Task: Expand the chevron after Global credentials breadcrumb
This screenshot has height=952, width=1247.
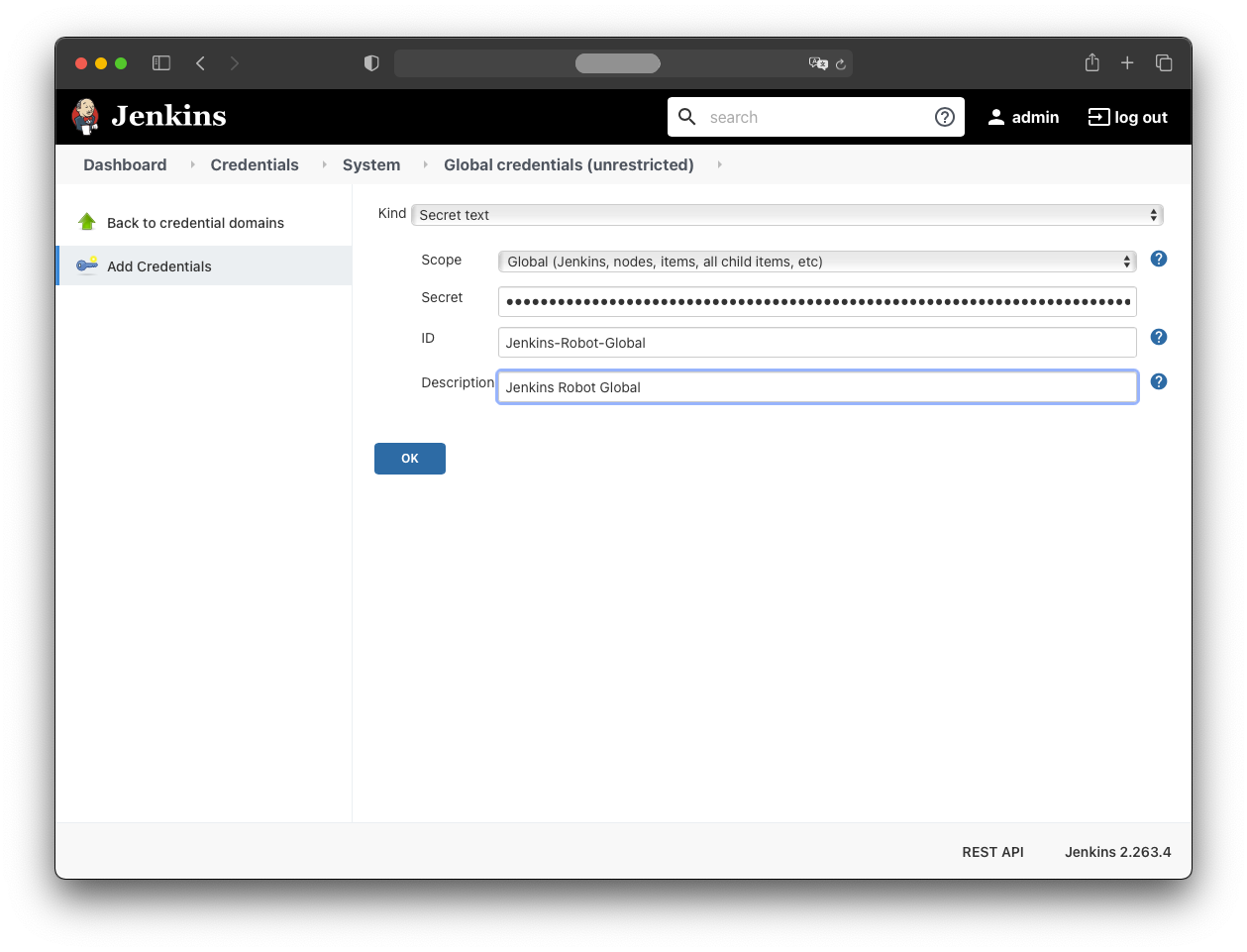Action: 719,164
